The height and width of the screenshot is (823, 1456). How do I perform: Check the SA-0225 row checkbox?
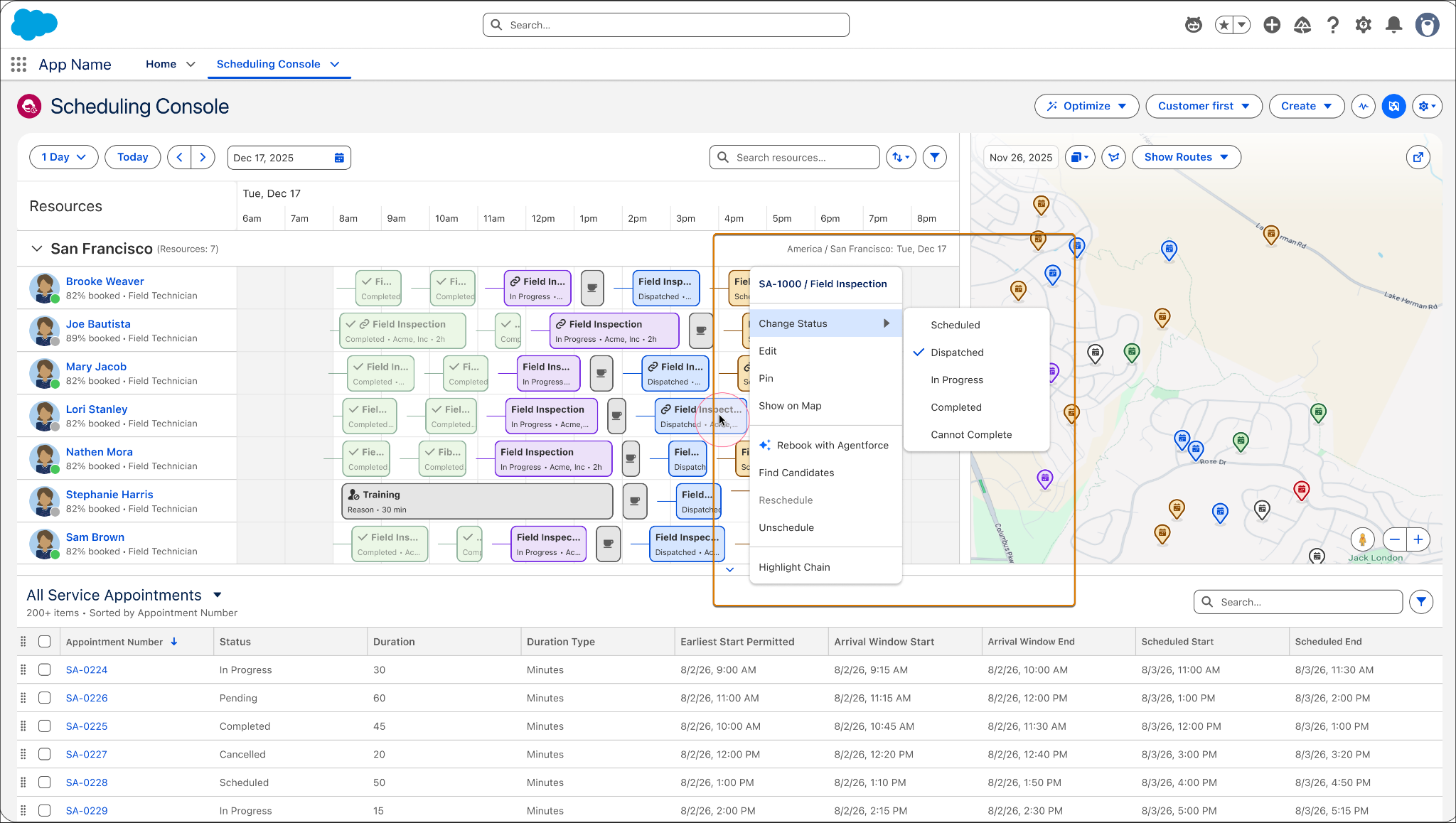coord(45,726)
